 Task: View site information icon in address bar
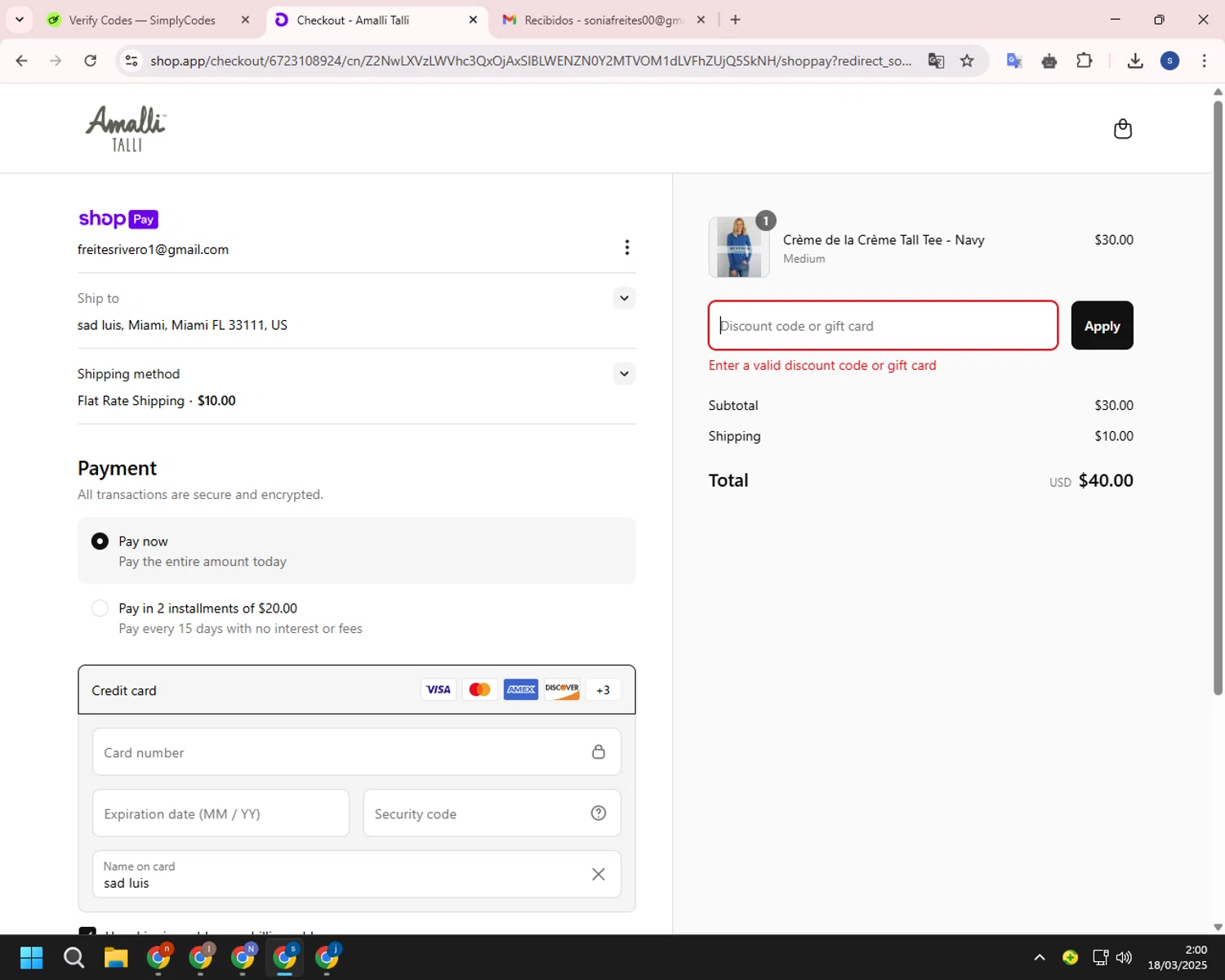tap(131, 60)
